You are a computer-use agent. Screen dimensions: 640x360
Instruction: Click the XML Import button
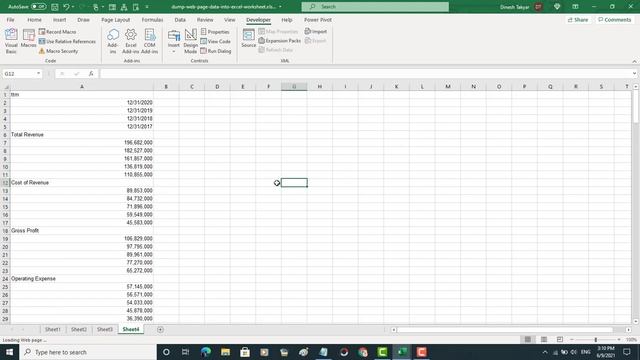[x=316, y=31]
